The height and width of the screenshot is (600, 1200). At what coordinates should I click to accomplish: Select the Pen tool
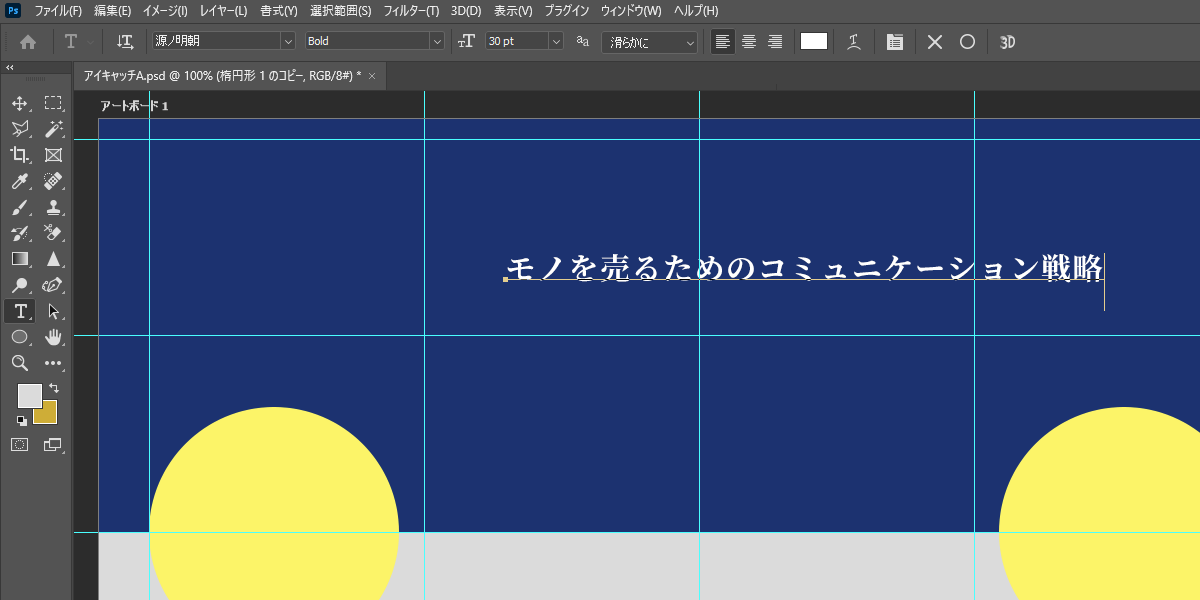coord(53,285)
